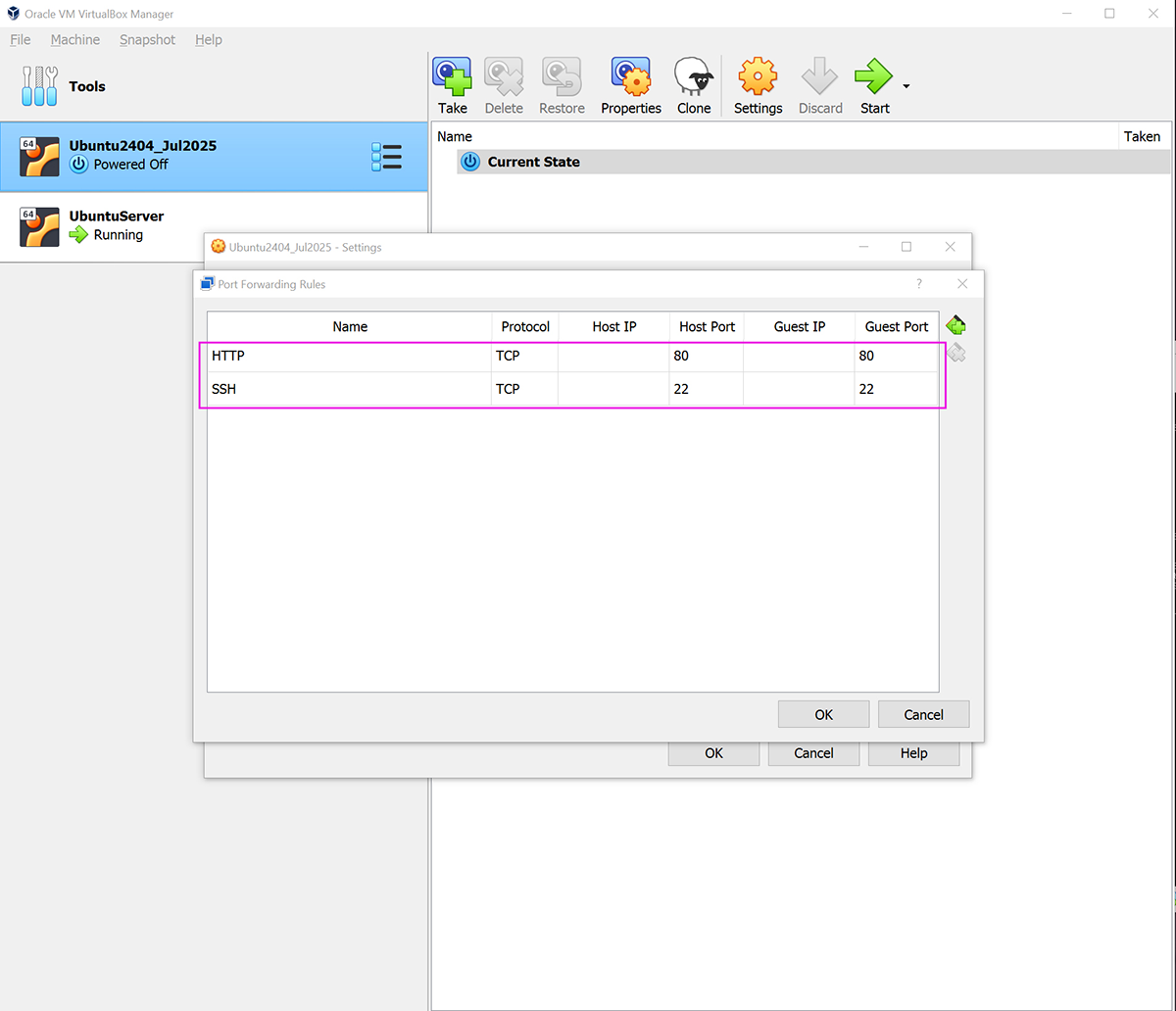Click OK in the Settings window
1176x1011 pixels.
tap(713, 753)
